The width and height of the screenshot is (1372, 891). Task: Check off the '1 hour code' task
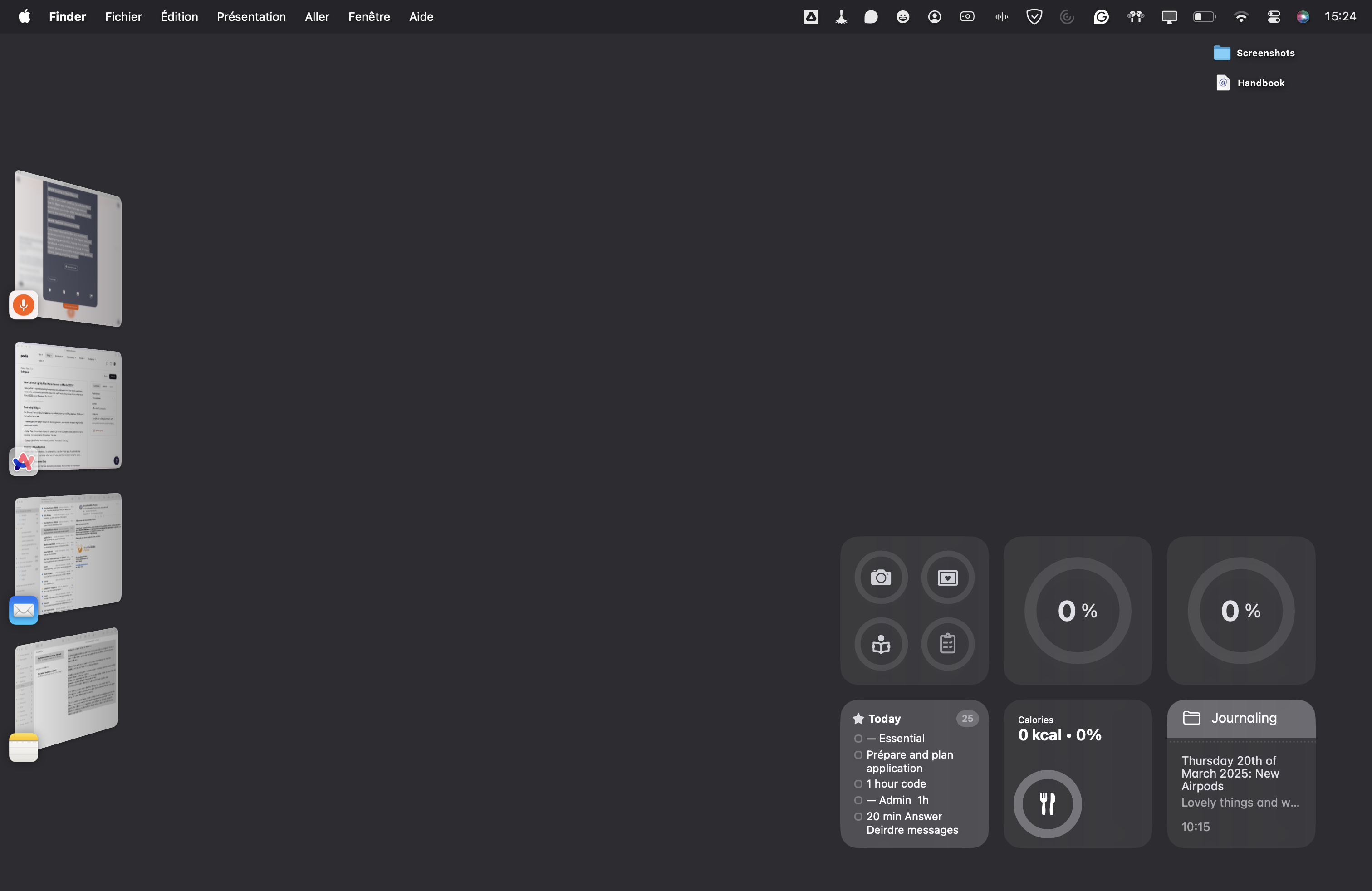[x=858, y=784]
